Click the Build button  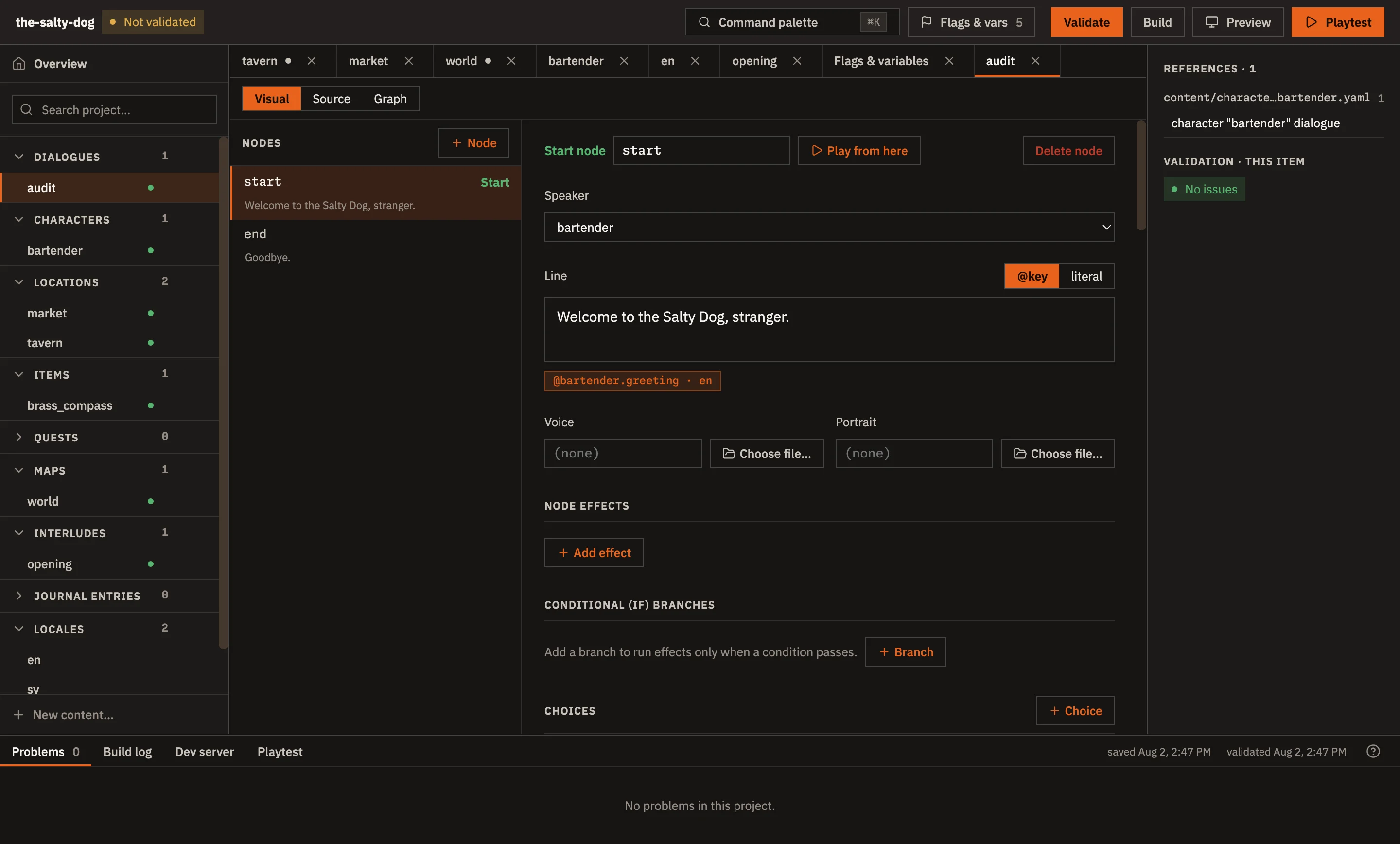click(1157, 22)
